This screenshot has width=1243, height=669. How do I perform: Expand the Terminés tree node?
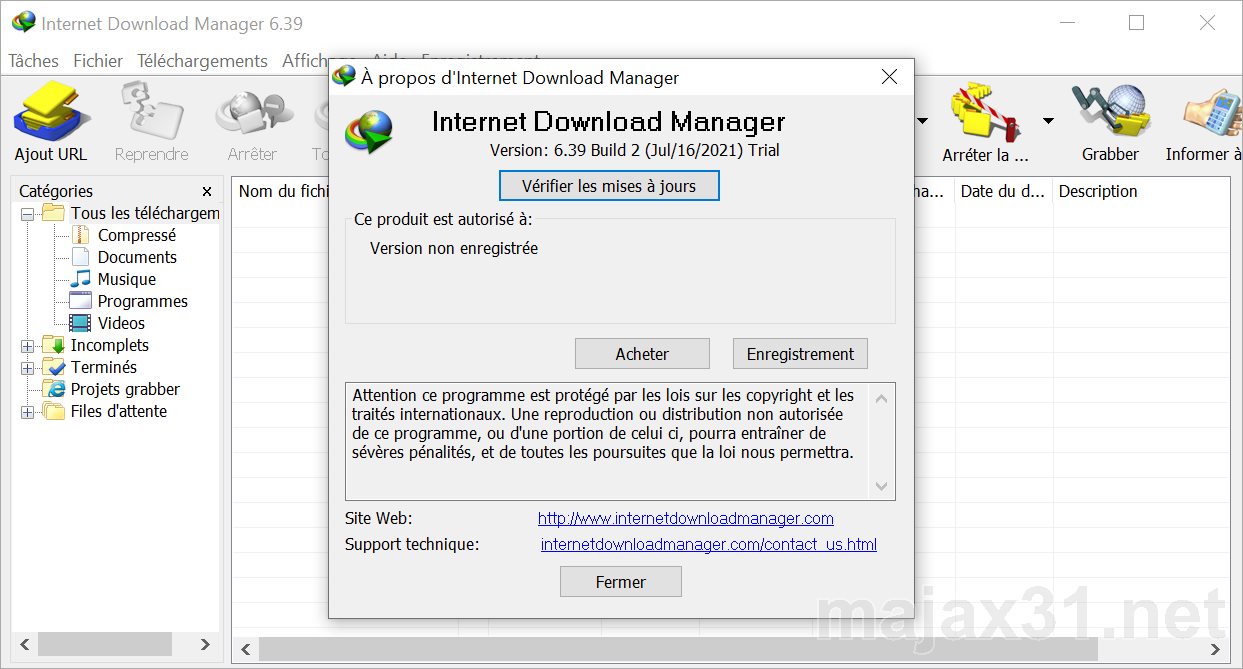tap(27, 368)
